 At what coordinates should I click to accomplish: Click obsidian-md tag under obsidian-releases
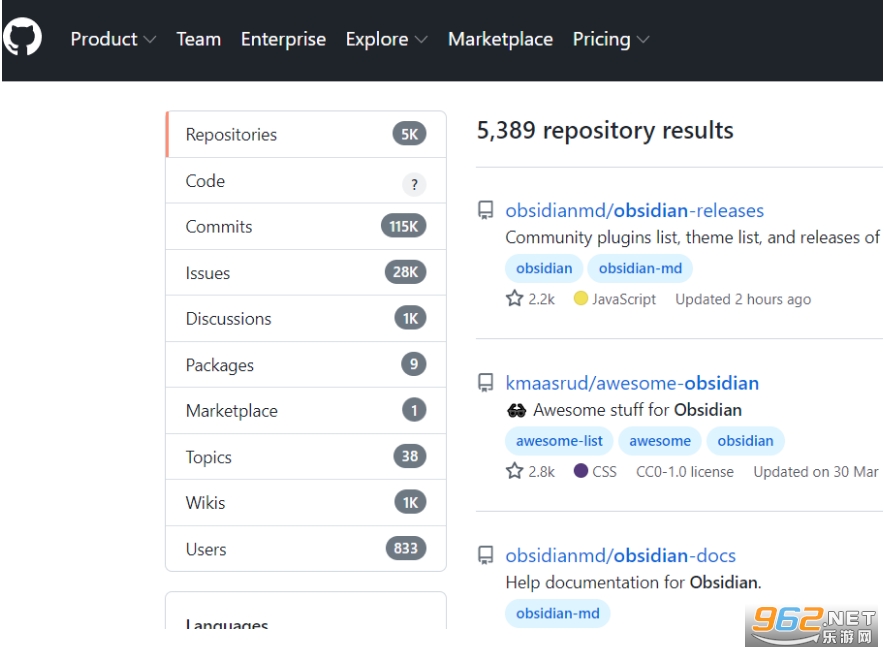640,268
